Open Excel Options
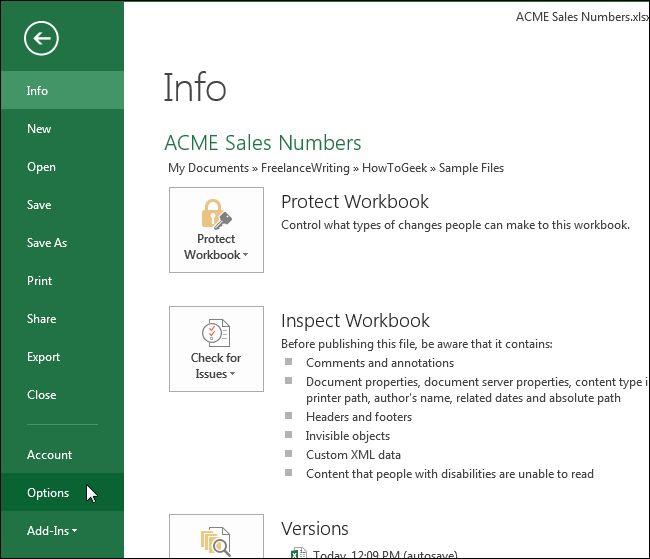This screenshot has width=650, height=559. [48, 493]
